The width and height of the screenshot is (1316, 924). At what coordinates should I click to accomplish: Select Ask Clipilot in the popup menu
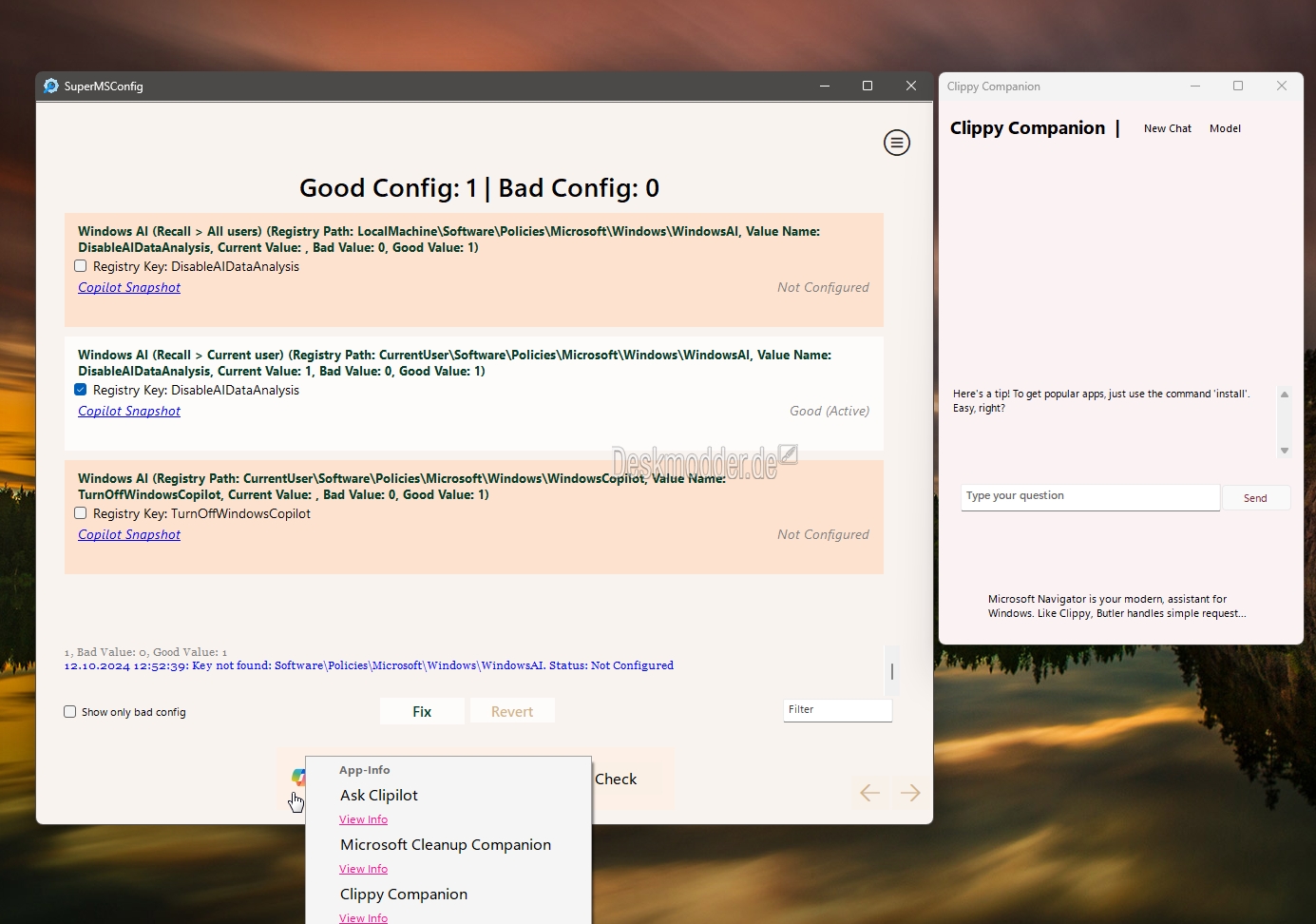[379, 795]
